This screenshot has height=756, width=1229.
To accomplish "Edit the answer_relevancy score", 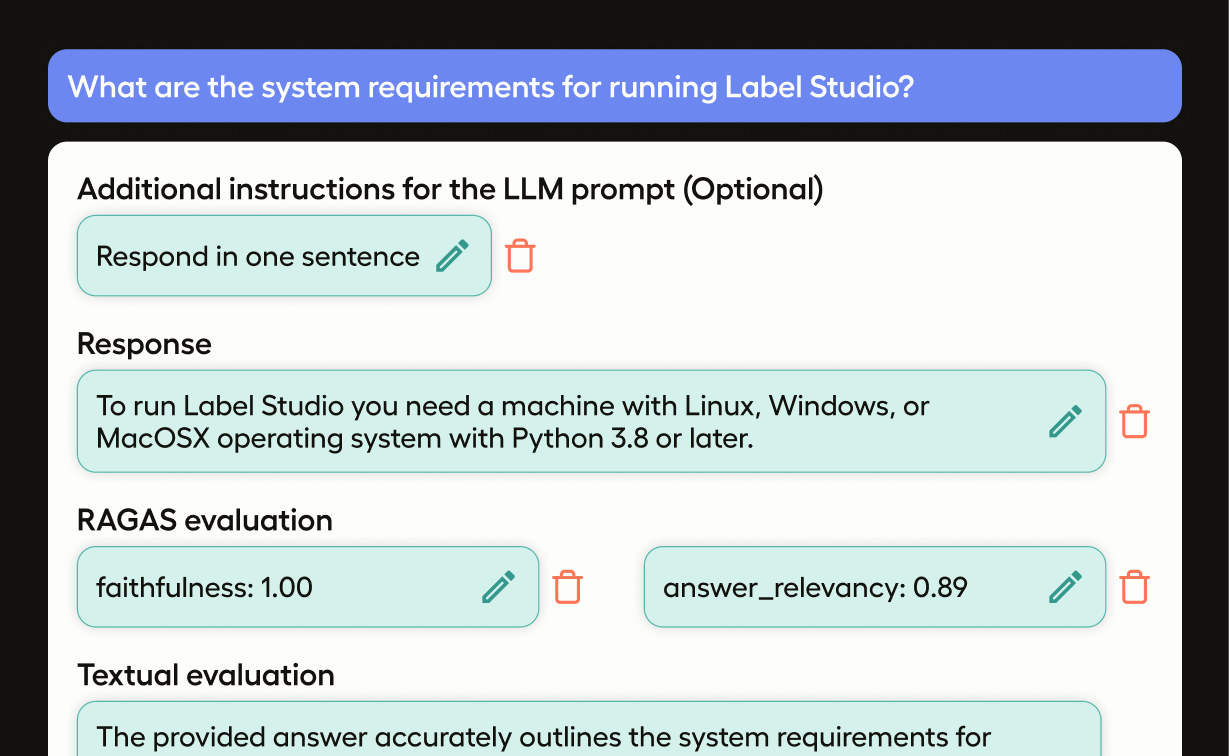I will pos(1065,587).
